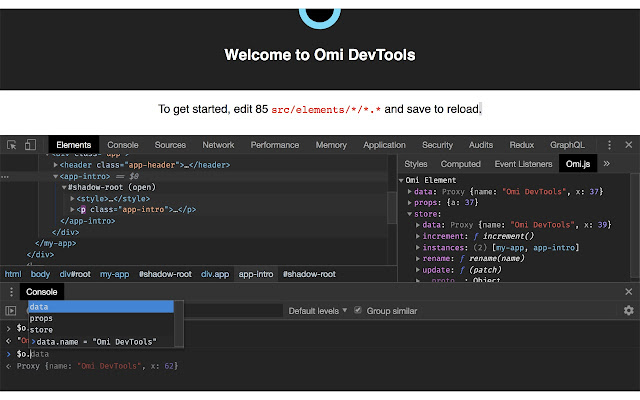Click the ellipsis beside app-intro row
Screen dimensions: 640x400
[x=5, y=177]
